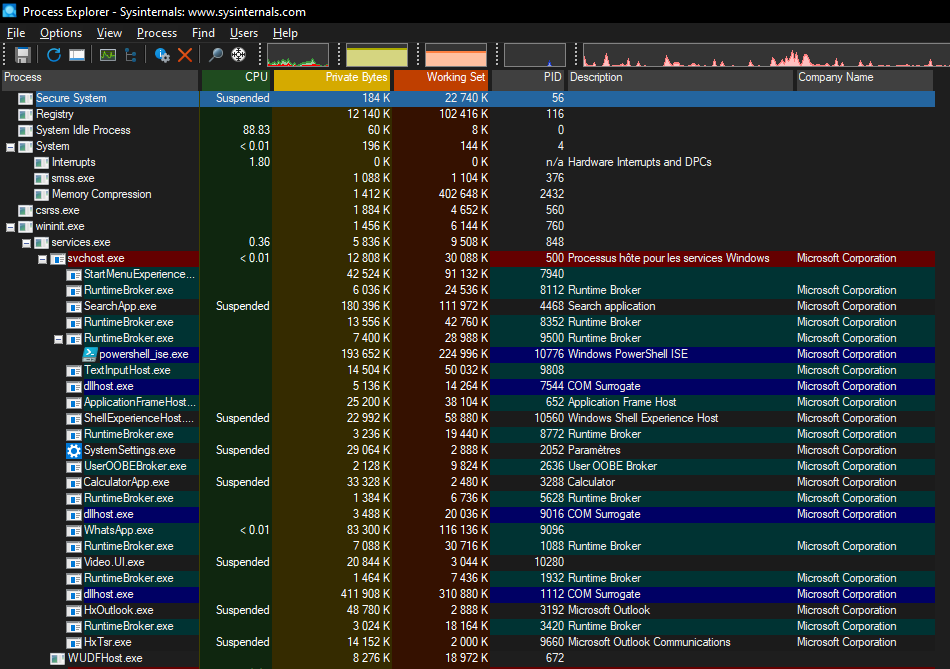Screen dimensions: 950x669
Task: Collapse the svchost.exe tree node
Action: [42, 259]
